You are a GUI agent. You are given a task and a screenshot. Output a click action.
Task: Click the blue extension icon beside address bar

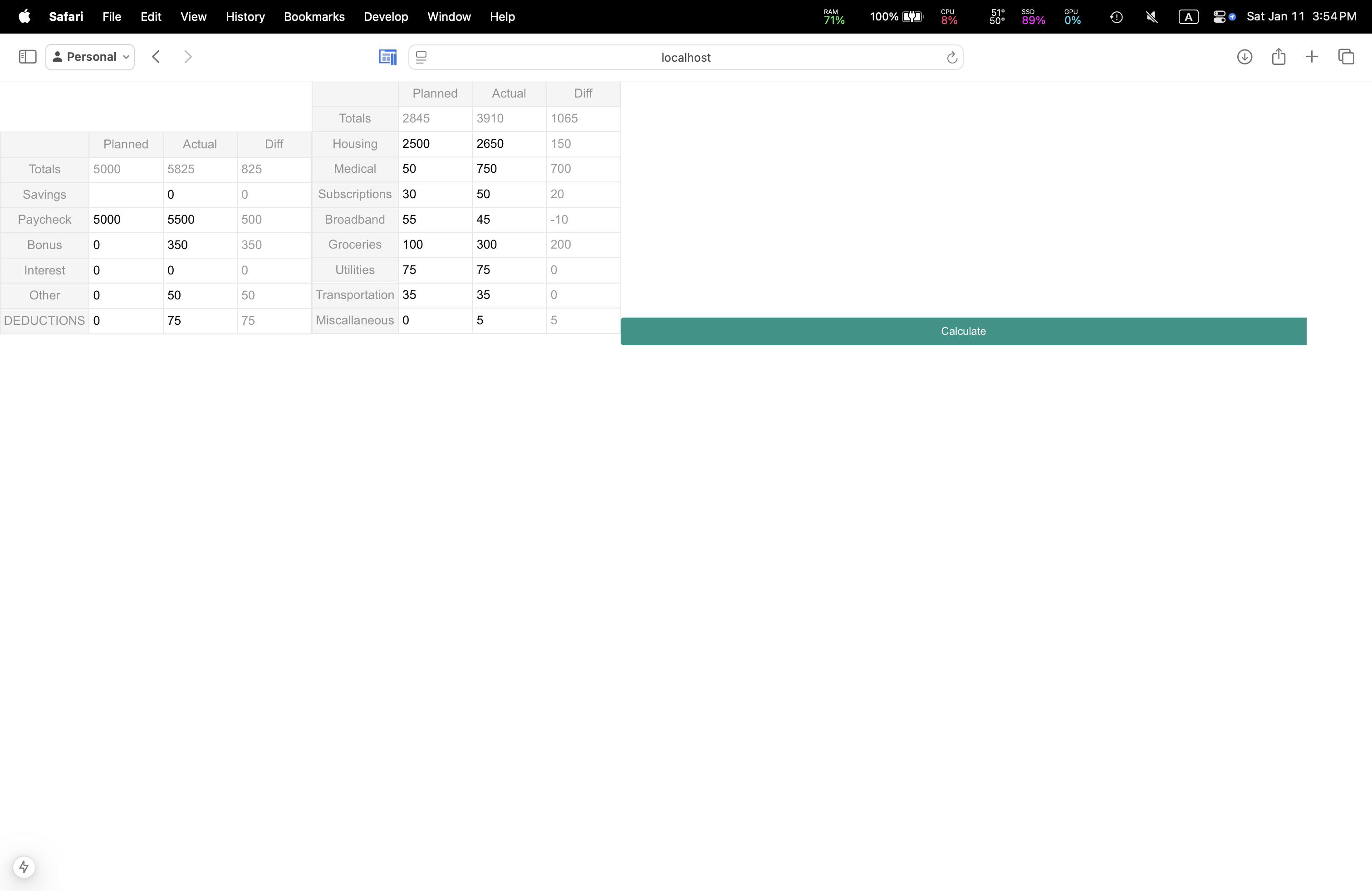point(387,57)
